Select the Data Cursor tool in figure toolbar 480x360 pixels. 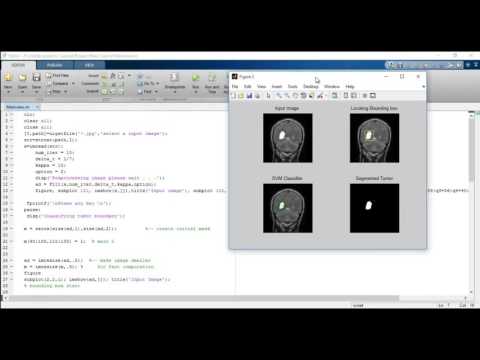coord(311,96)
